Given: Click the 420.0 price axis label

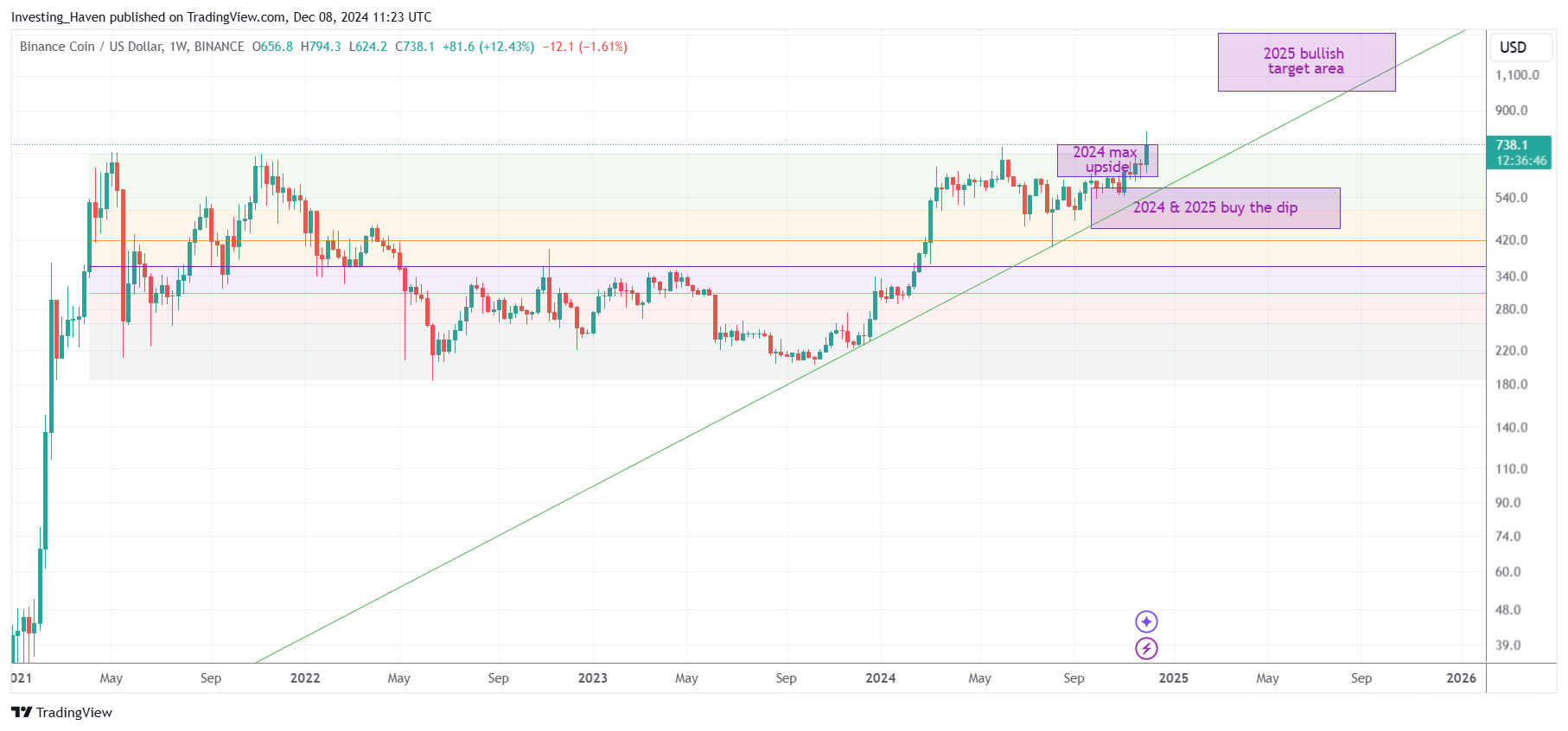Looking at the screenshot, I should (1511, 240).
